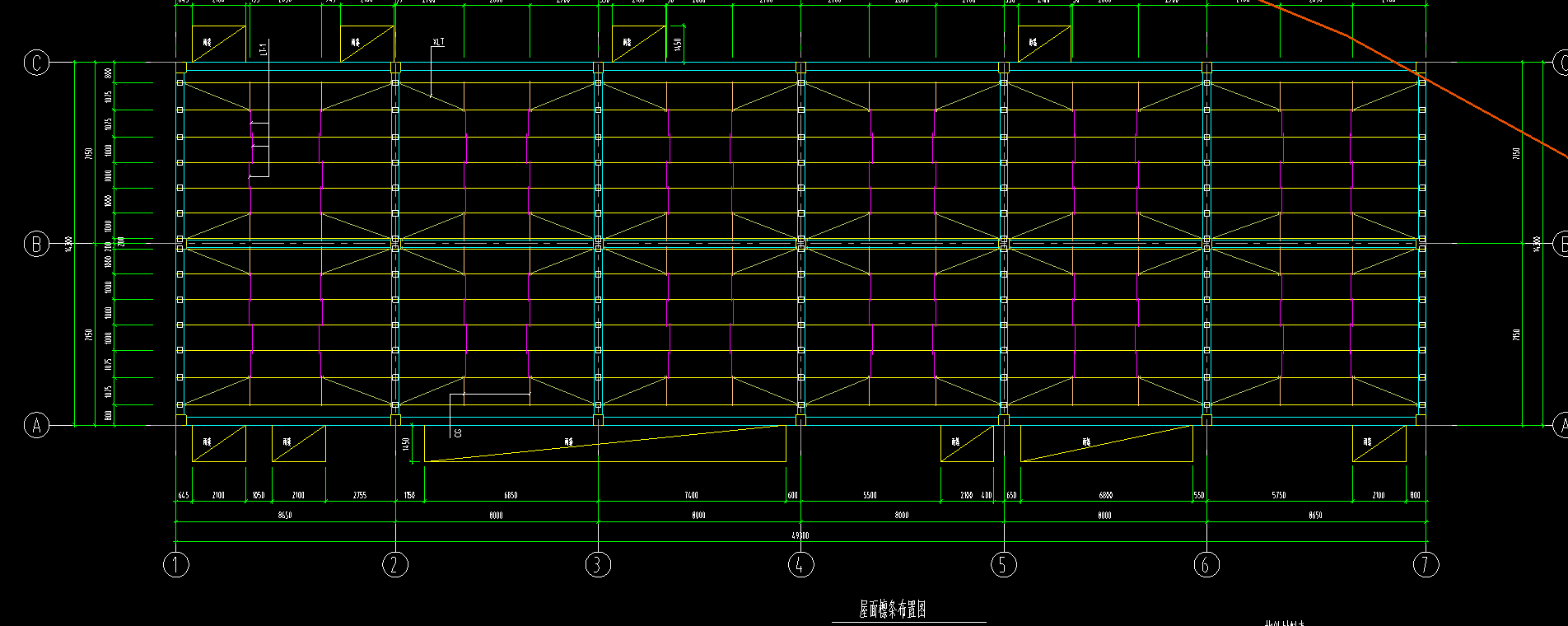The image size is (1568, 626).
Task: Pick grid axis bubble 4
Action: [800, 565]
